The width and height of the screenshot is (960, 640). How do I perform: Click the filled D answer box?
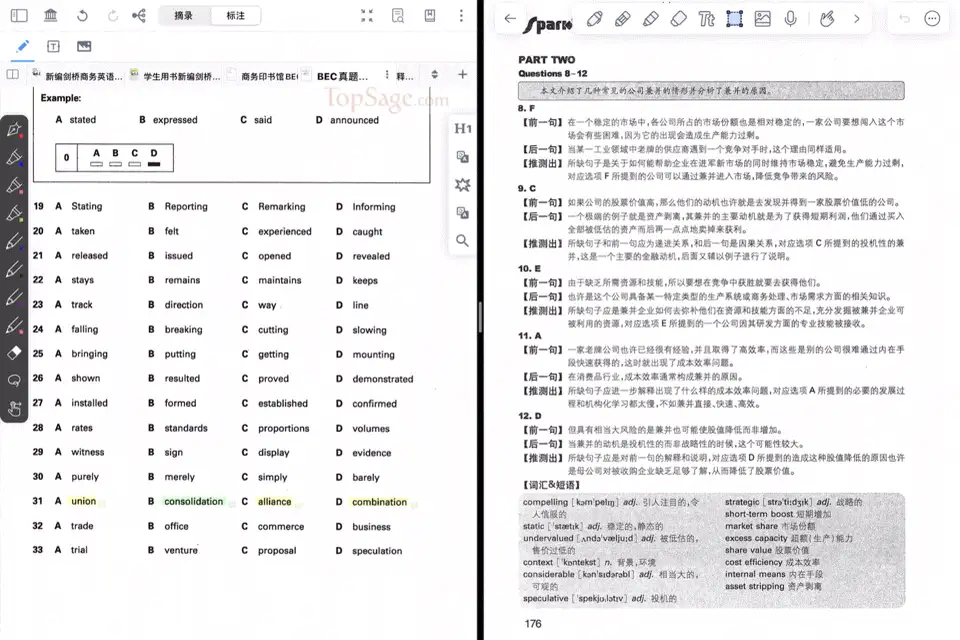pos(154,164)
